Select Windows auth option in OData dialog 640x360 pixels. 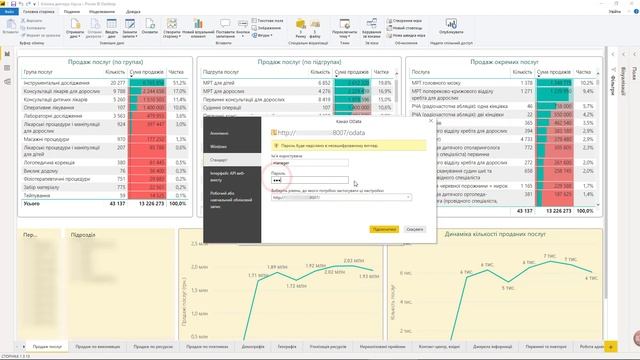coord(232,147)
